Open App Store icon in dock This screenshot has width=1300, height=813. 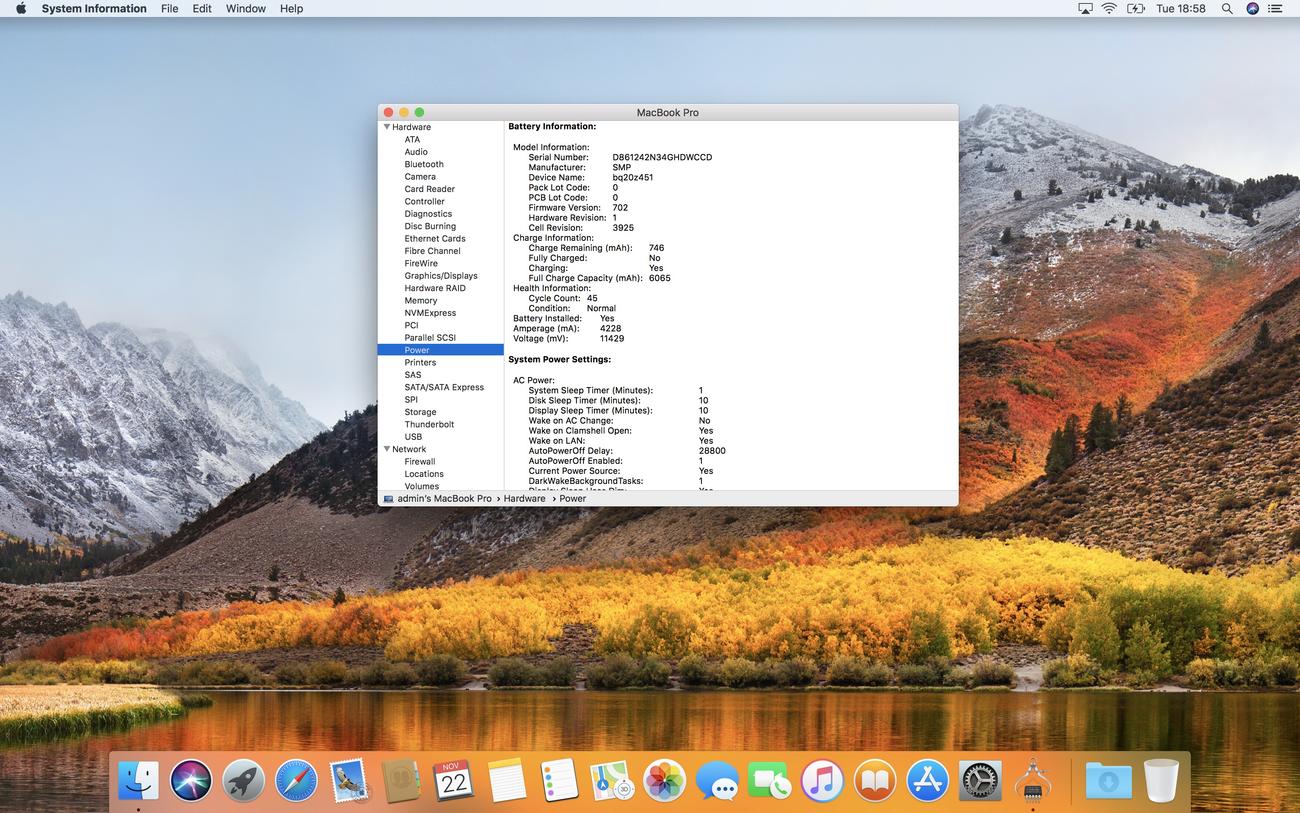click(927, 780)
